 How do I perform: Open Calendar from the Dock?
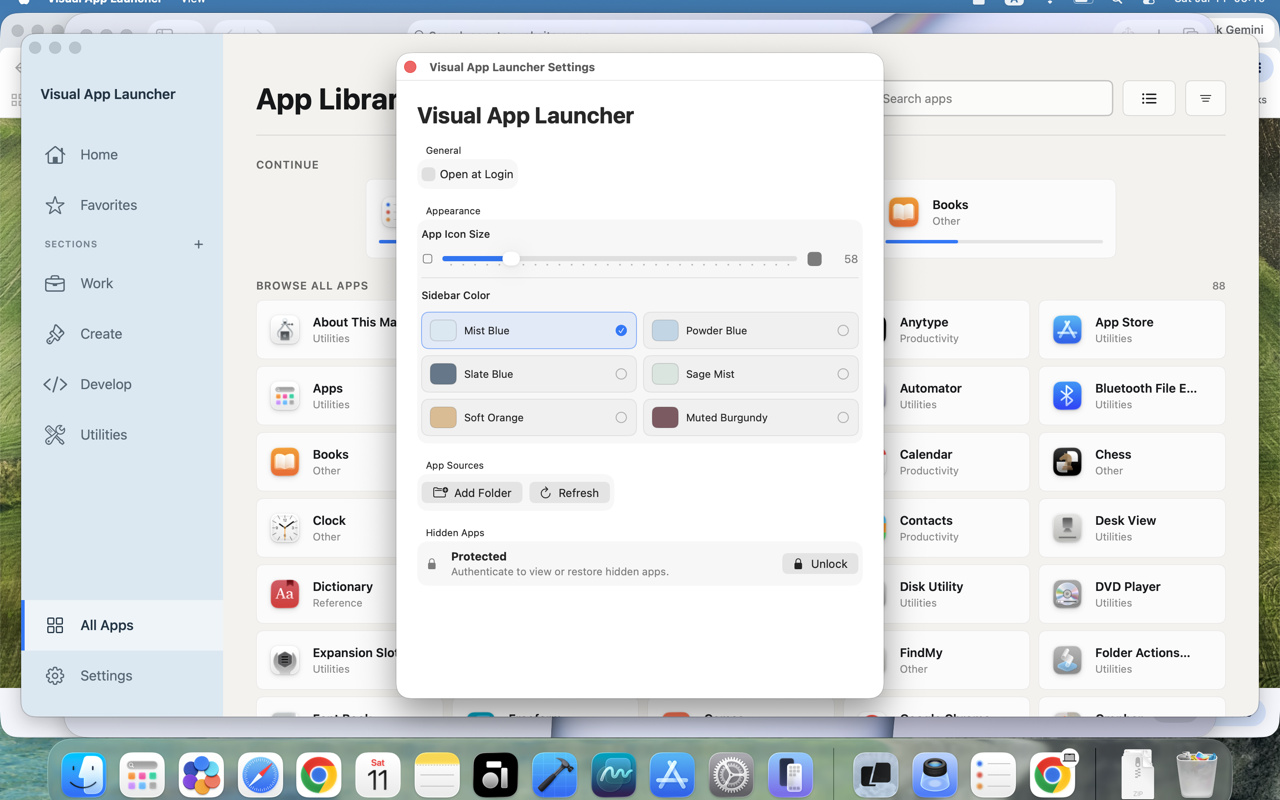coord(378,775)
